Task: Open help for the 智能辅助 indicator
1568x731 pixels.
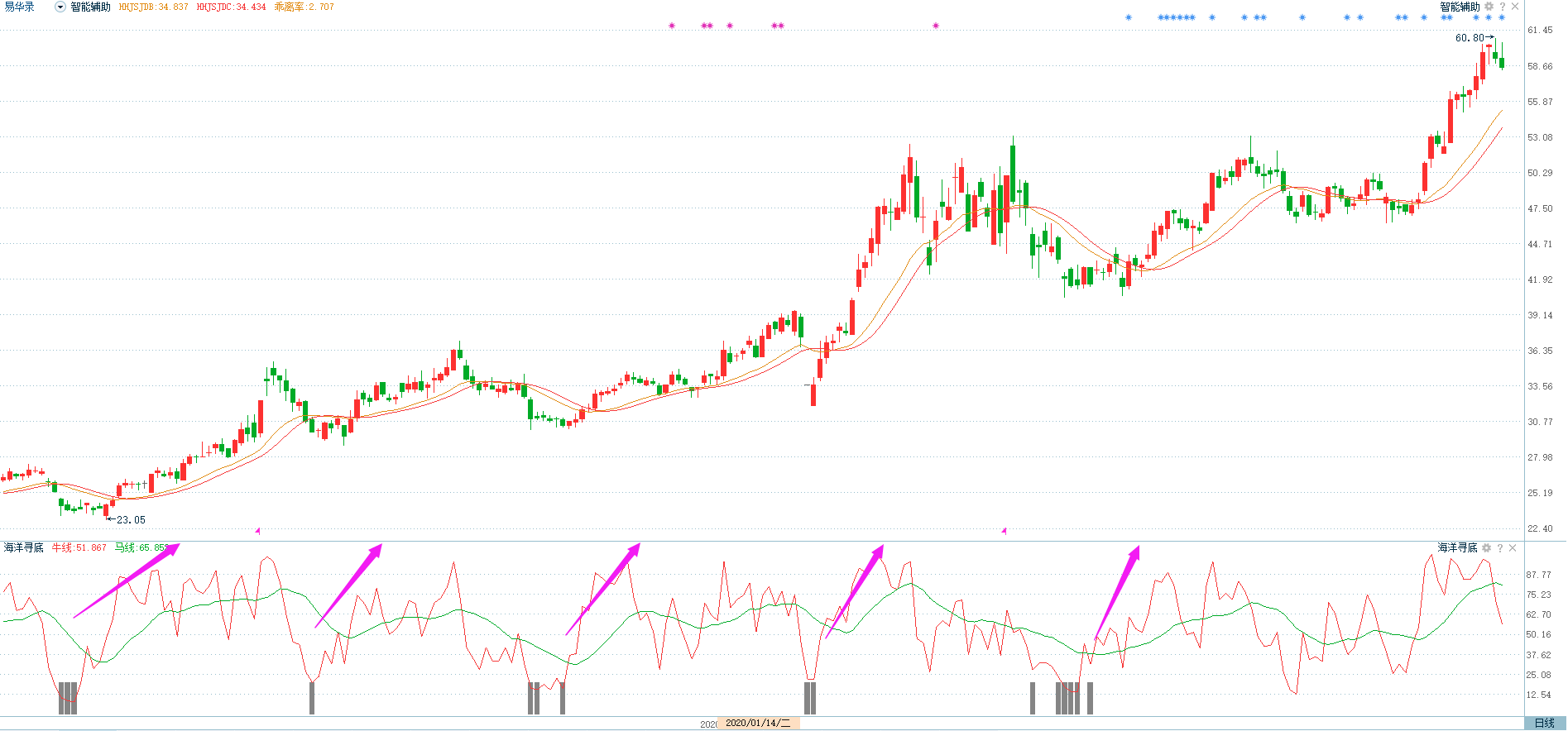Action: coord(1503,7)
